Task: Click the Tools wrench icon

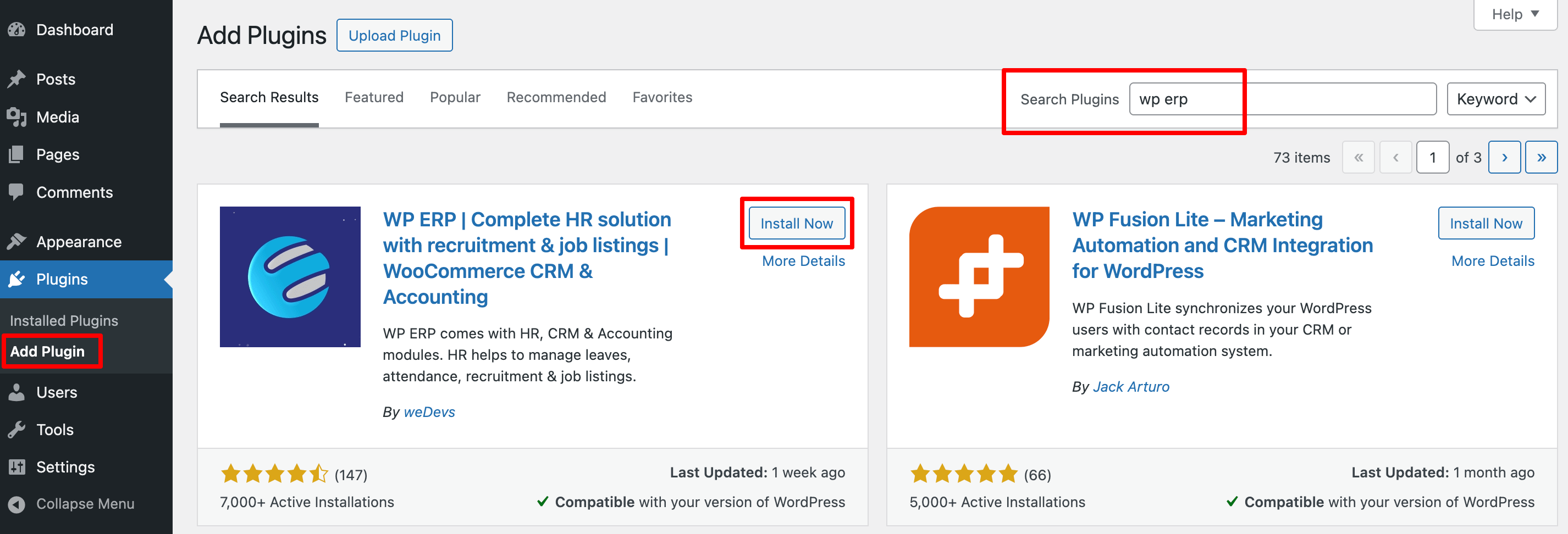Action: 16,430
